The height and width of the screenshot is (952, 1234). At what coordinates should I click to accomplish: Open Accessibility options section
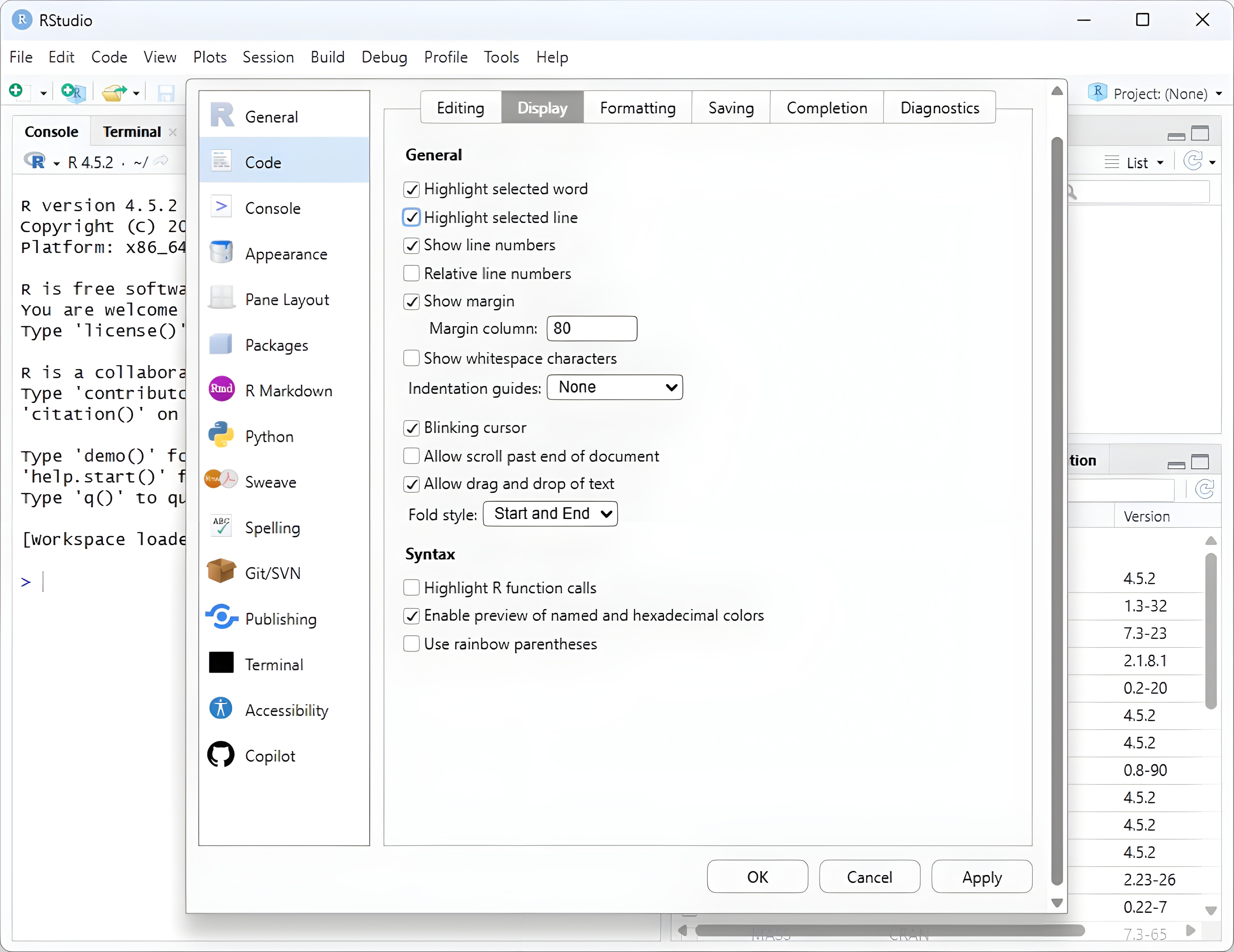[x=286, y=710]
